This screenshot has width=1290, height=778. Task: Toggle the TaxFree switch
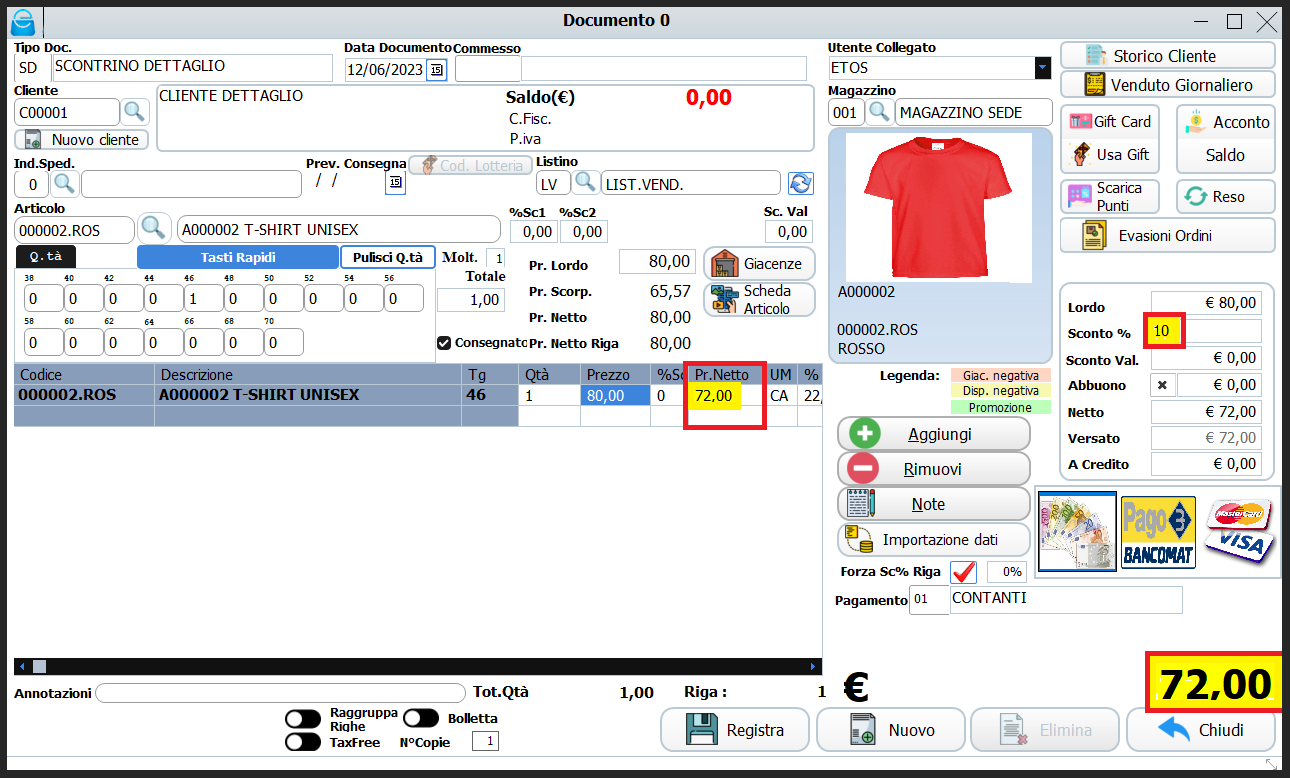coord(303,741)
